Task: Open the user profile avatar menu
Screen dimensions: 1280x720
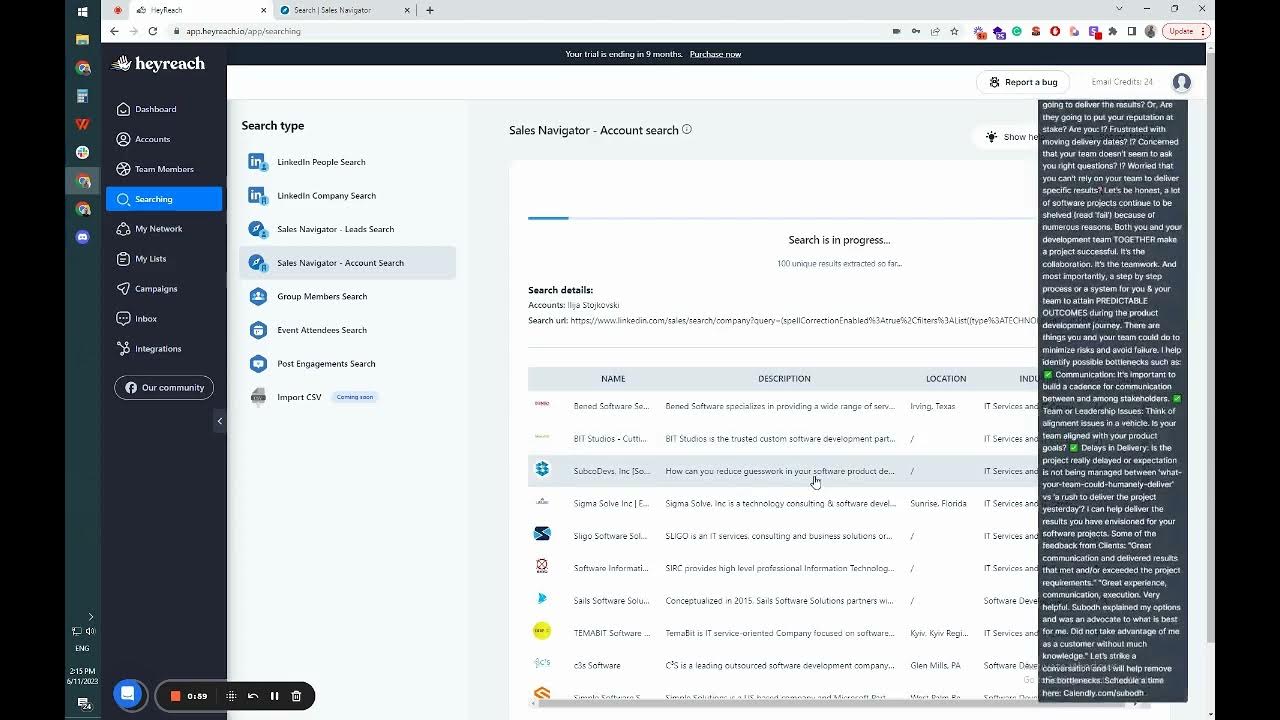Action: pyautogui.click(x=1182, y=82)
